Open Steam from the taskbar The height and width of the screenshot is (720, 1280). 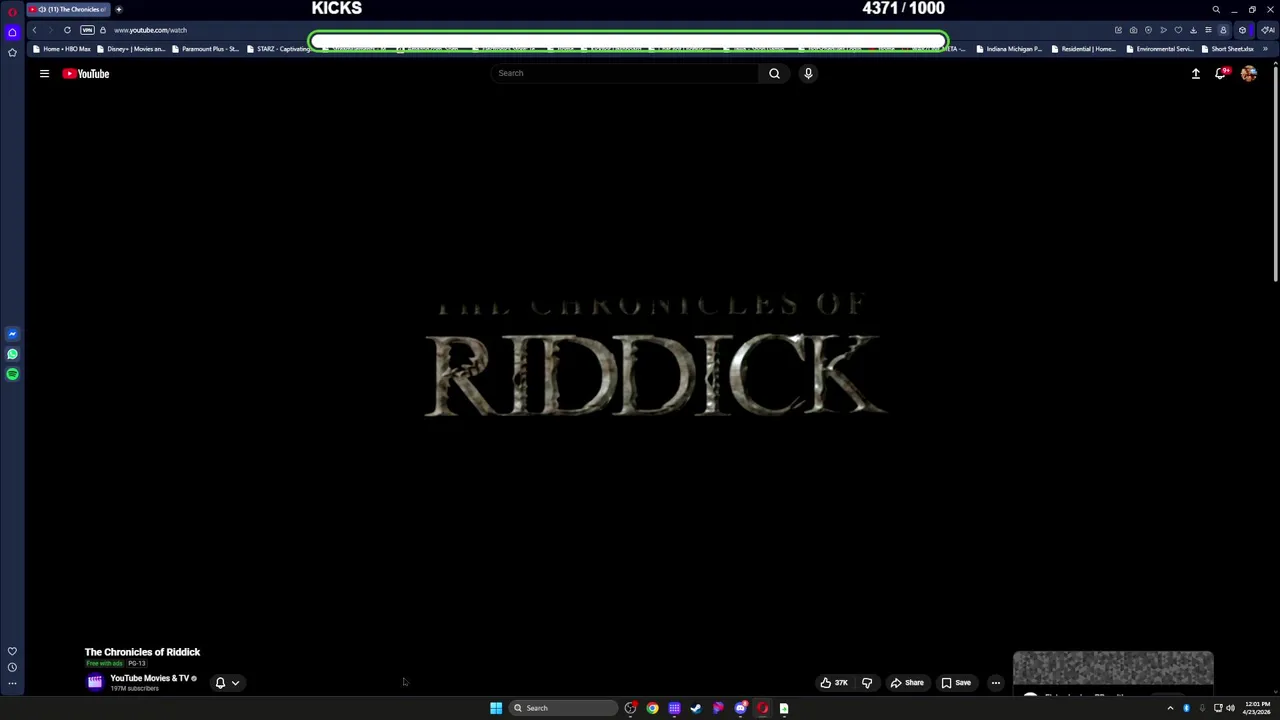pyautogui.click(x=696, y=708)
